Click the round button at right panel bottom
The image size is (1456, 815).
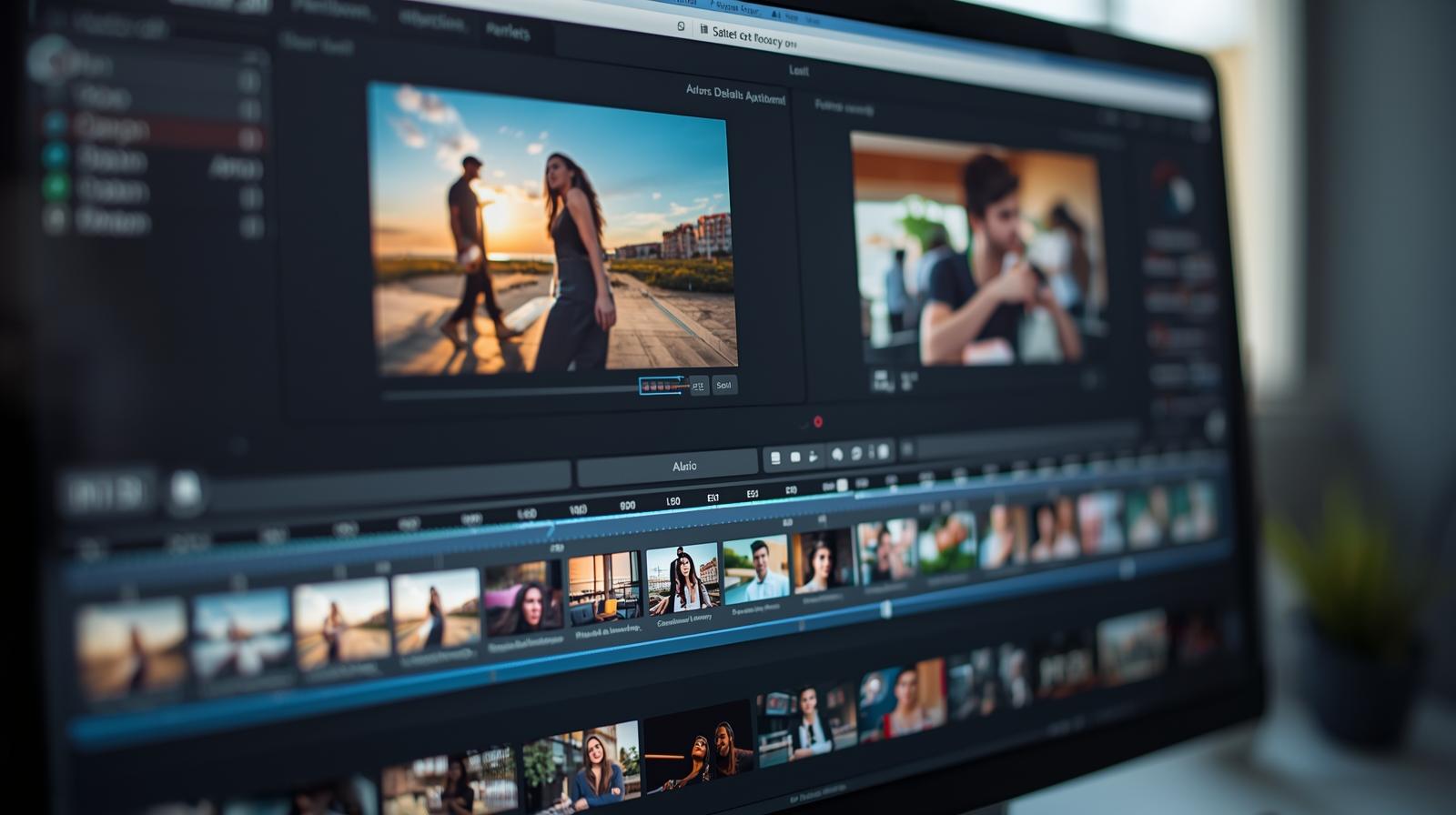click(1215, 427)
